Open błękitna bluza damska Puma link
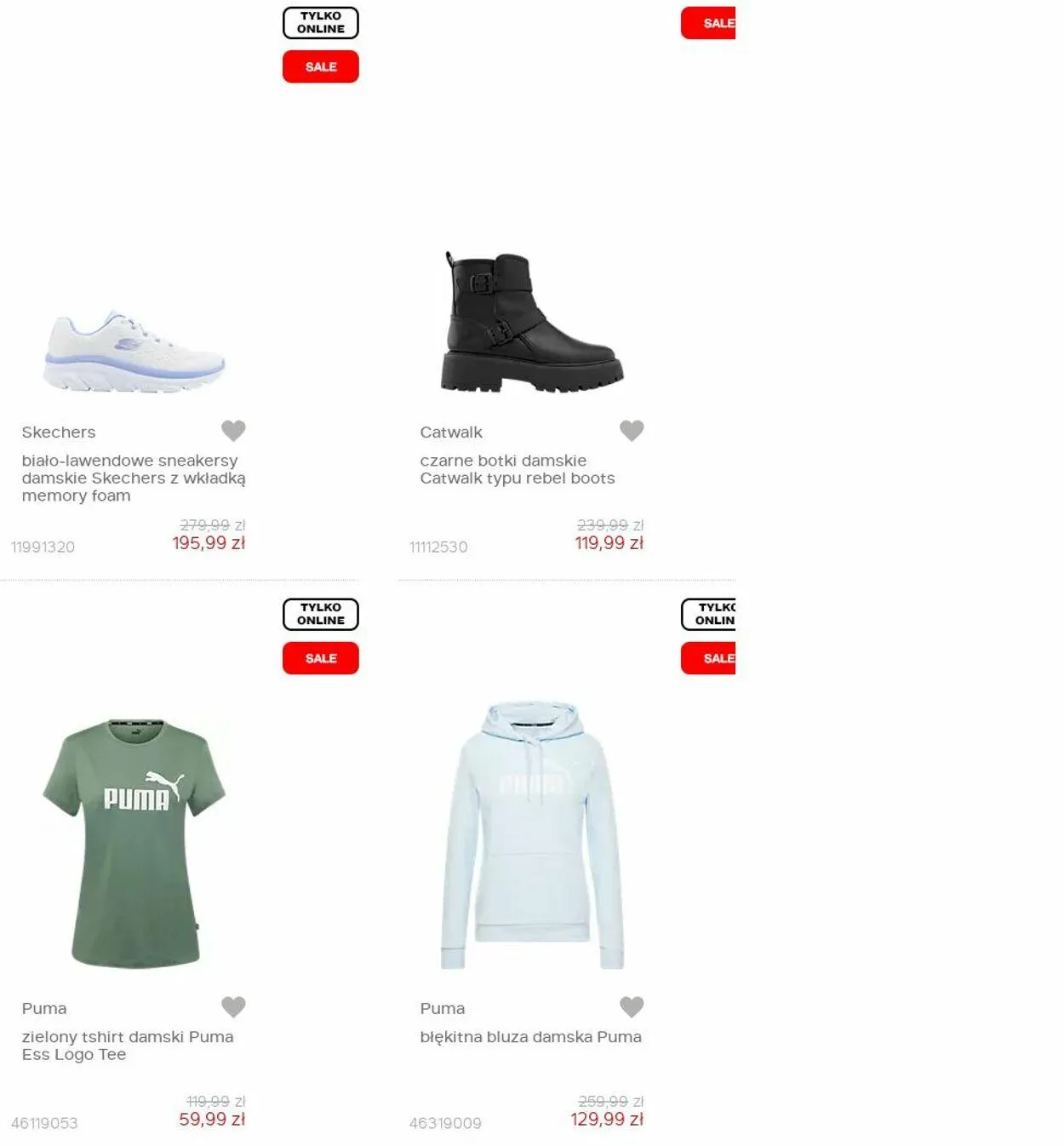Viewport: 1064px width, 1146px height. (x=530, y=1037)
